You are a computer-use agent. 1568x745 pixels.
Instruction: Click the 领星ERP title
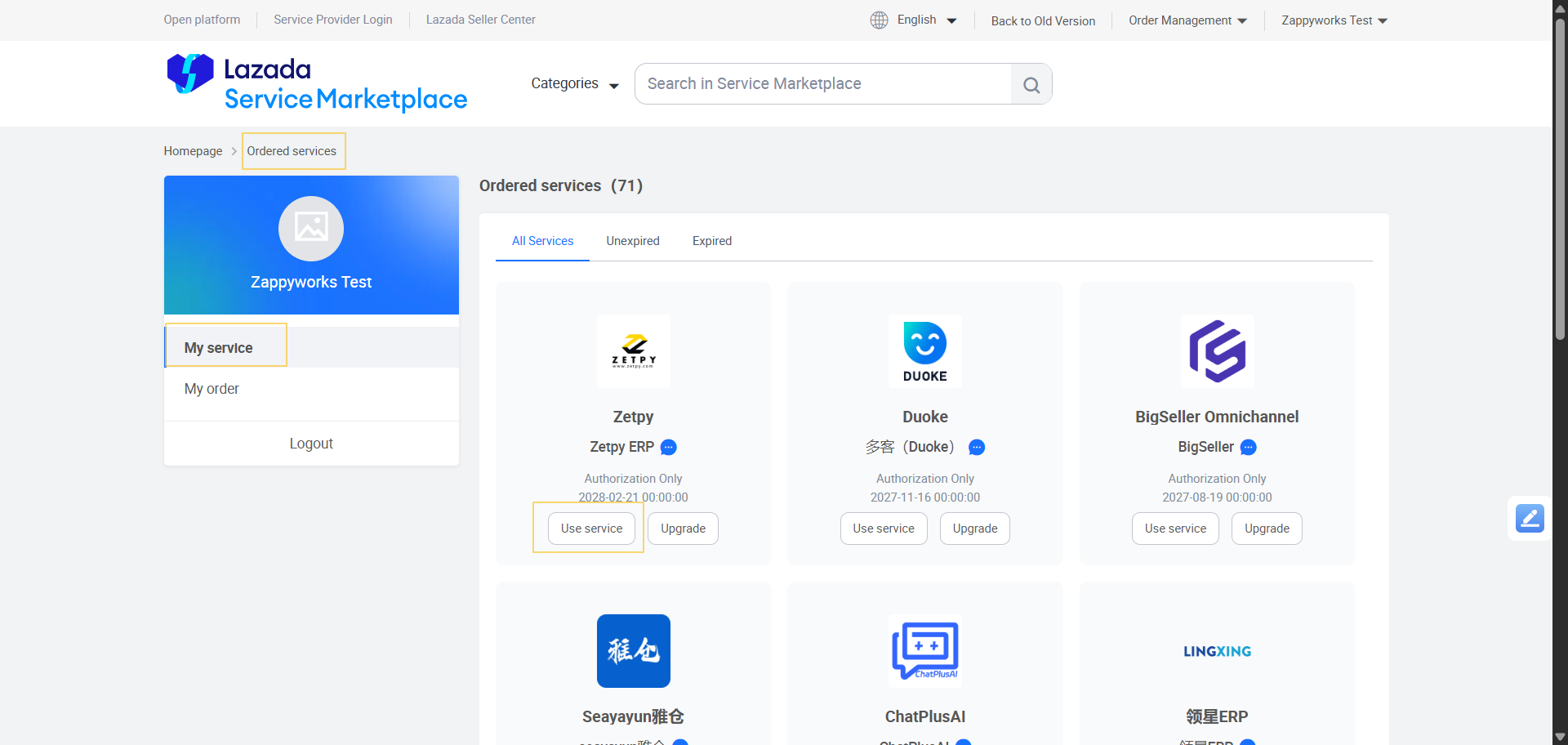[1217, 716]
